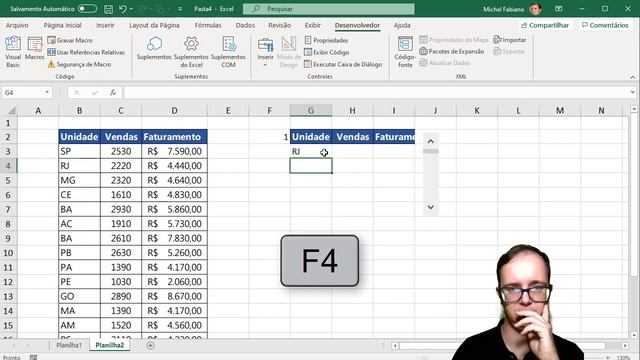This screenshot has height=360, width=640.
Task: Select the cell showing 2930
Action: (x=121, y=209)
